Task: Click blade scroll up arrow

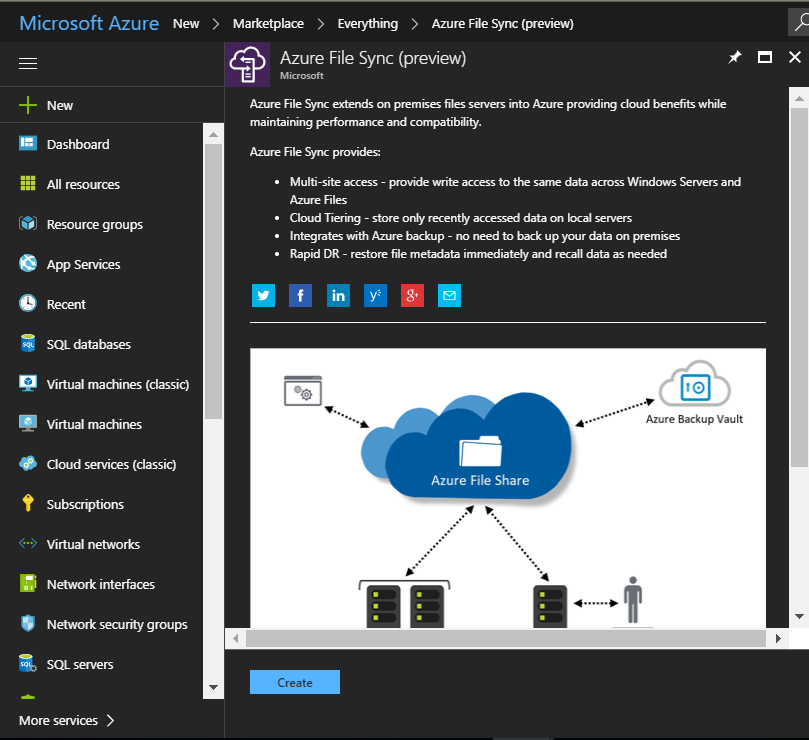Action: (x=799, y=98)
